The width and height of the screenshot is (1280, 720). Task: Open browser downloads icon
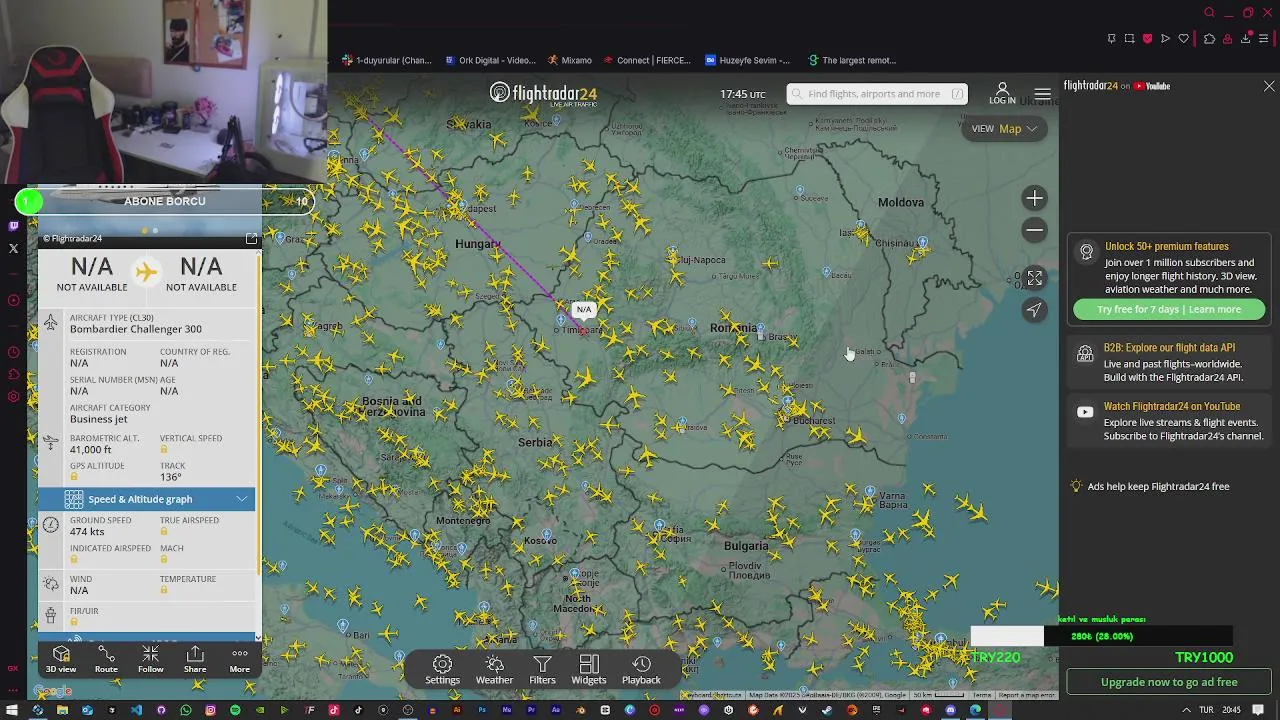click(x=1245, y=39)
